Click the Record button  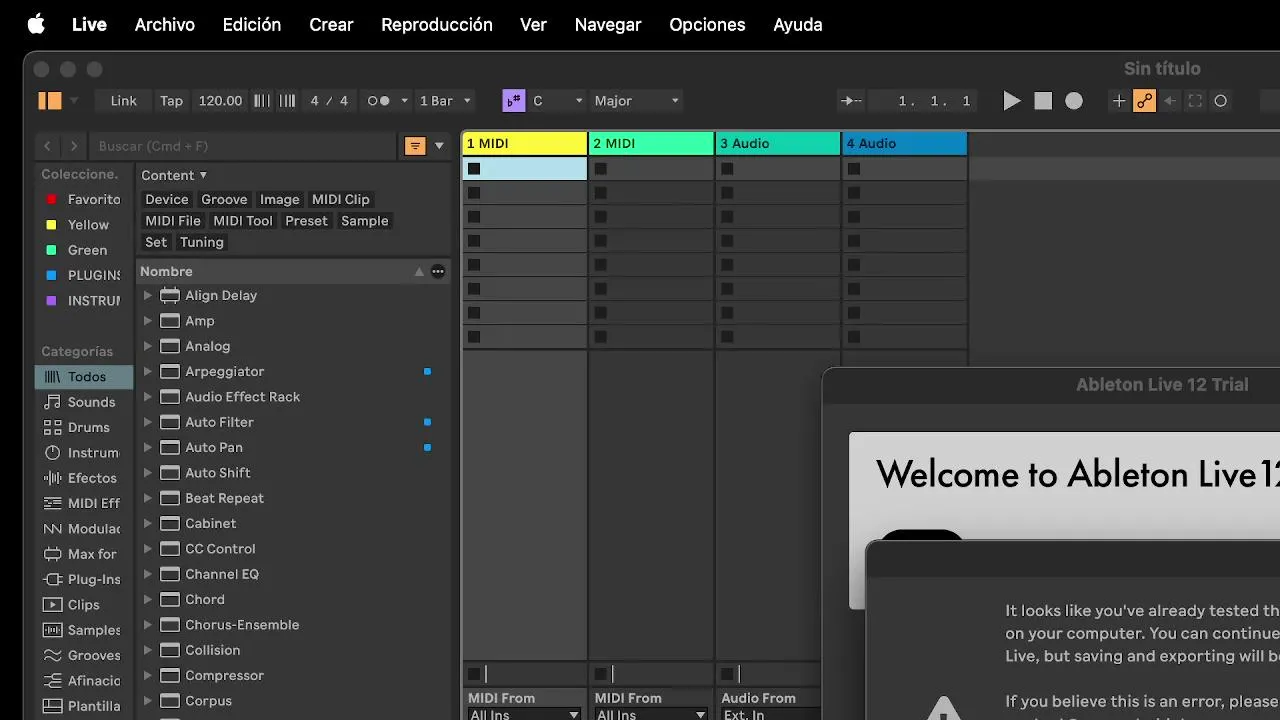(1074, 101)
